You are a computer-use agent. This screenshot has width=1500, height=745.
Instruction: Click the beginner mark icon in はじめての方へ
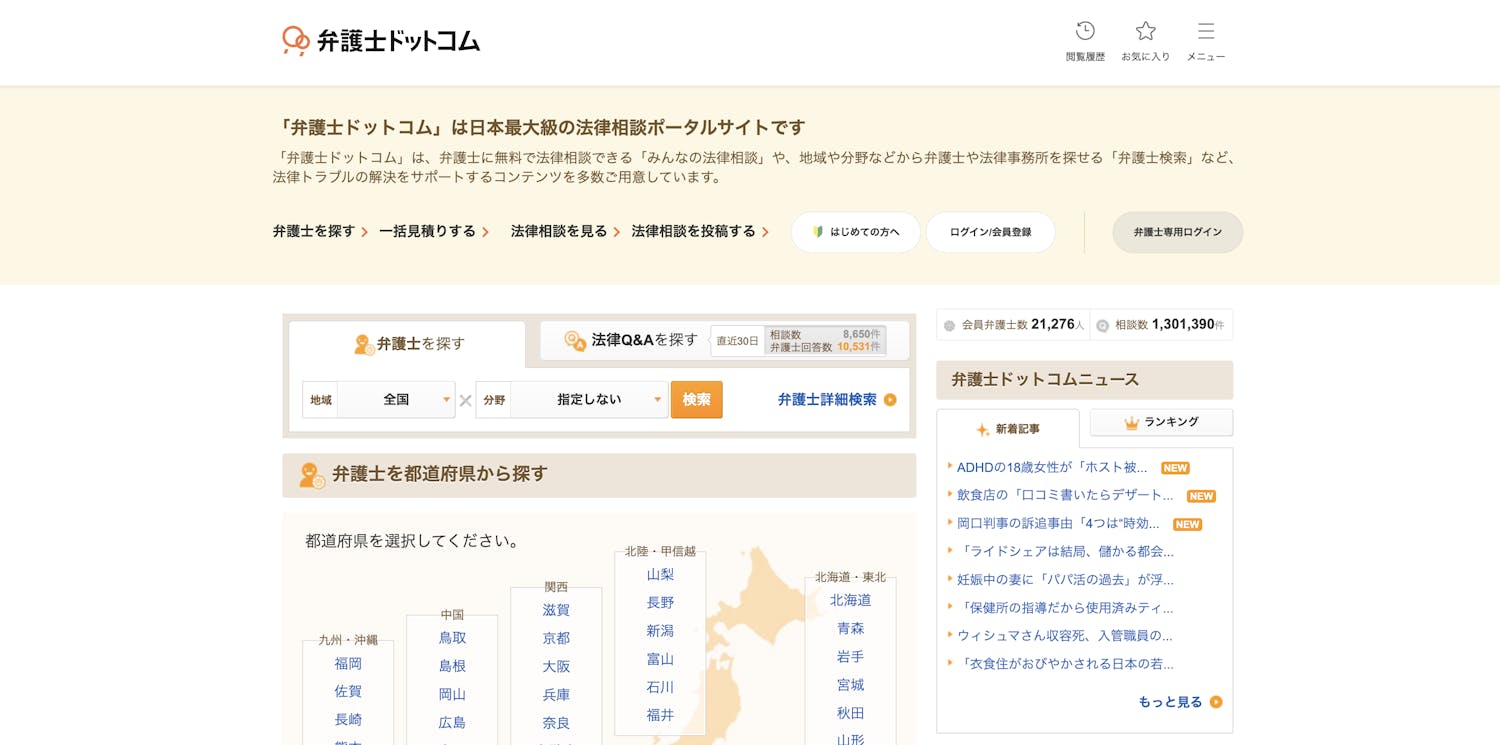(818, 232)
